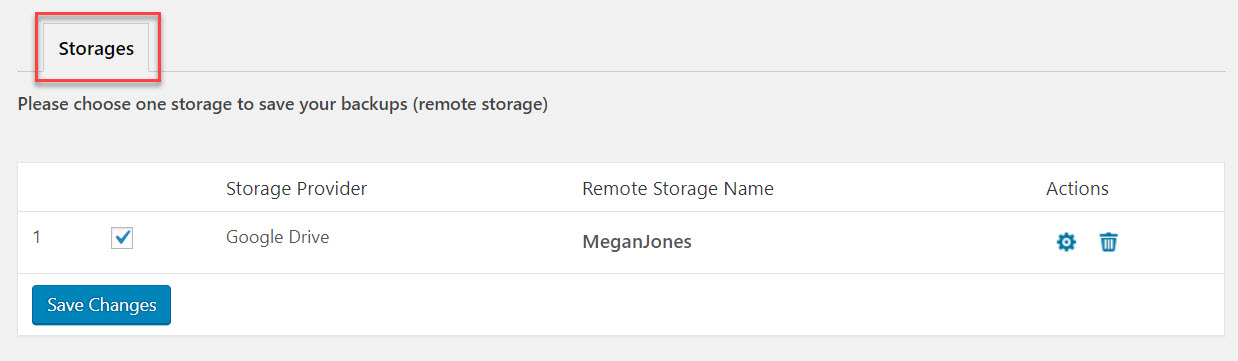This screenshot has height=361, width=1238.
Task: Save Changes to storage selection
Action: (x=101, y=305)
